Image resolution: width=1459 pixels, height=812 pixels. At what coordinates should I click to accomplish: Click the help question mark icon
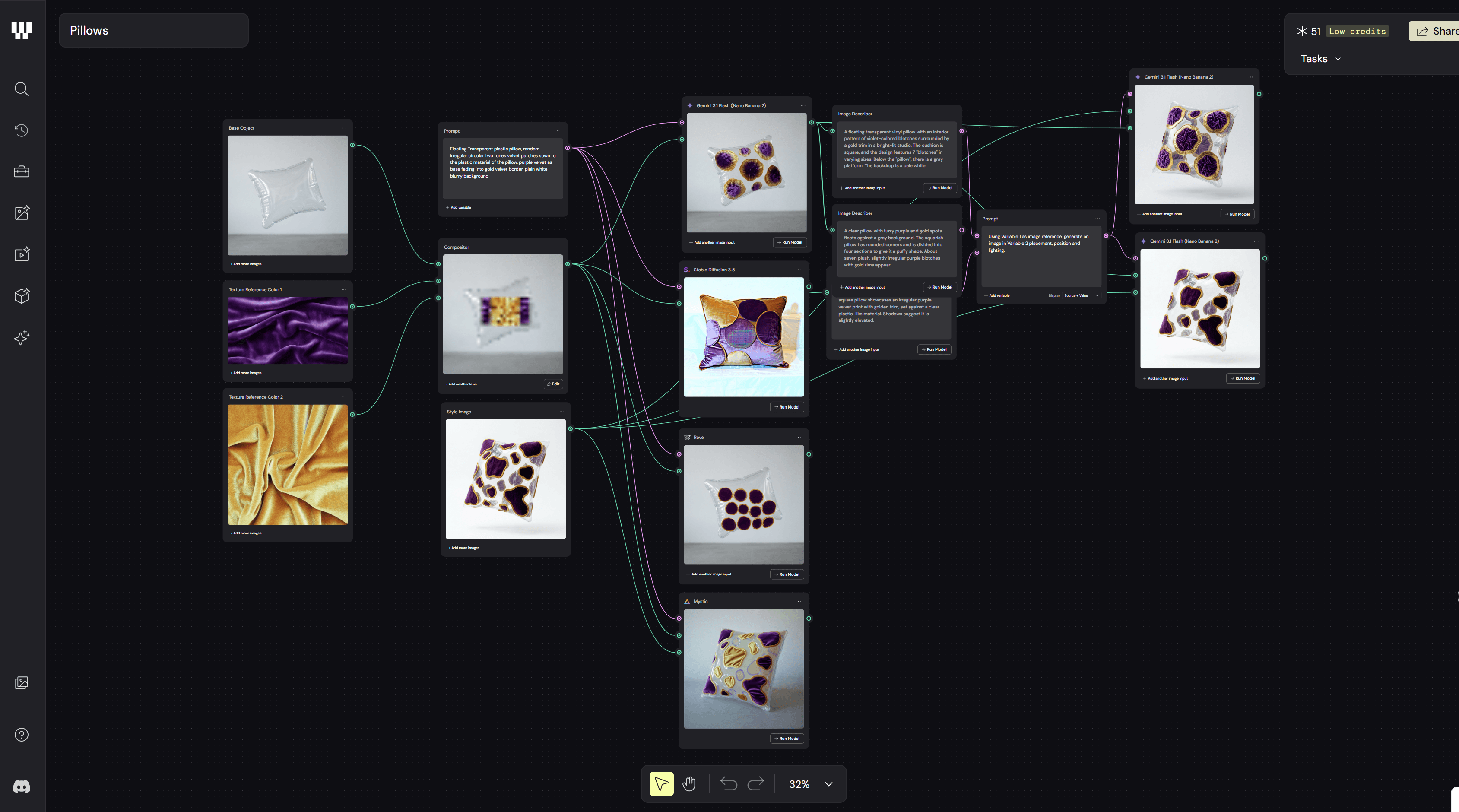[x=22, y=735]
